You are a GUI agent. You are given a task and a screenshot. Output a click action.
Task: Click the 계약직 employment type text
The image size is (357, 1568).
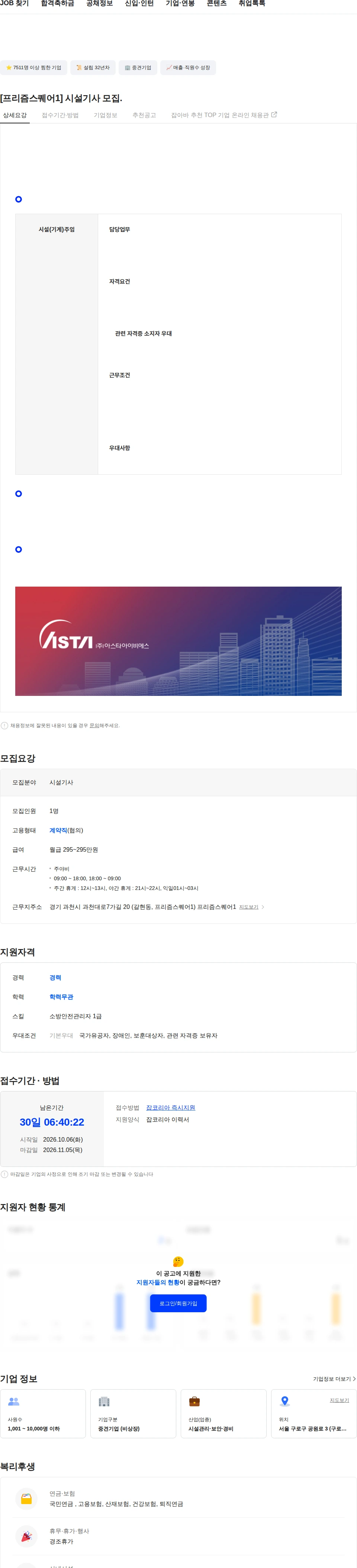(x=58, y=830)
